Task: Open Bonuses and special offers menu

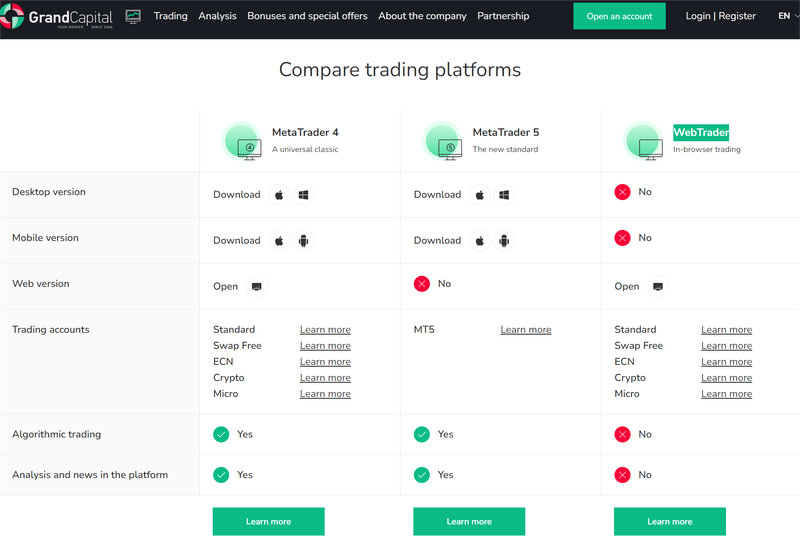Action: click(307, 16)
